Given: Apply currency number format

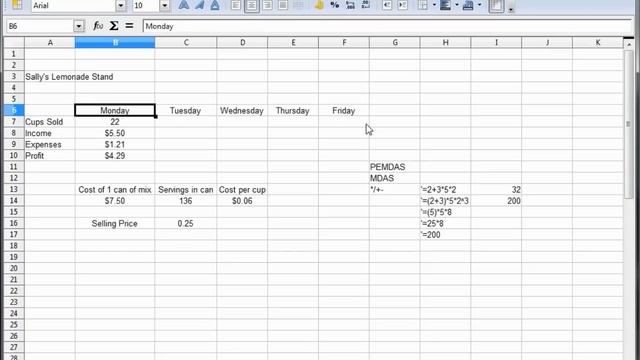Looking at the screenshot, I should point(319,5).
